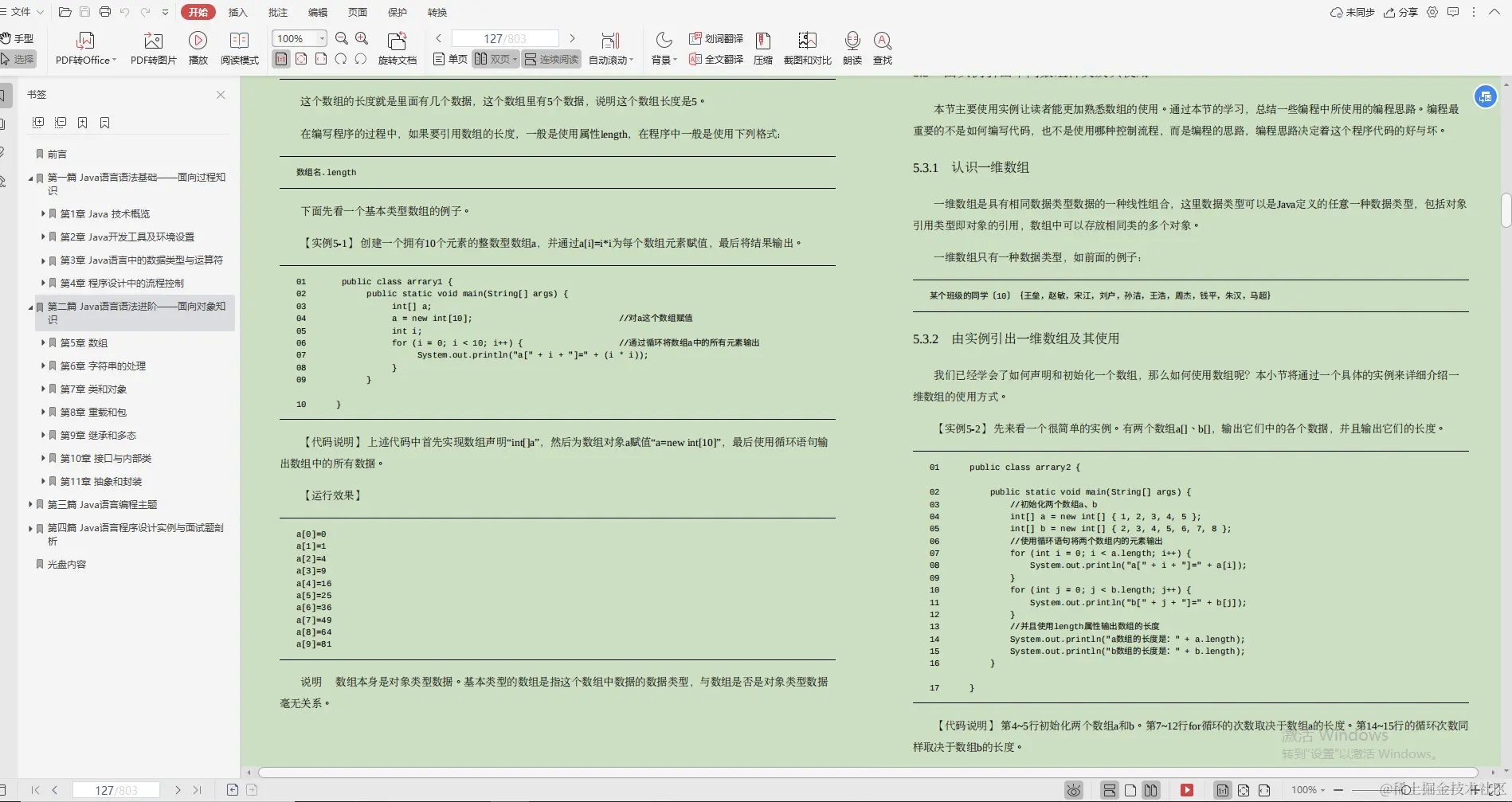Start 播放 slideshow playback
The width and height of the screenshot is (1512, 802).
[197, 48]
